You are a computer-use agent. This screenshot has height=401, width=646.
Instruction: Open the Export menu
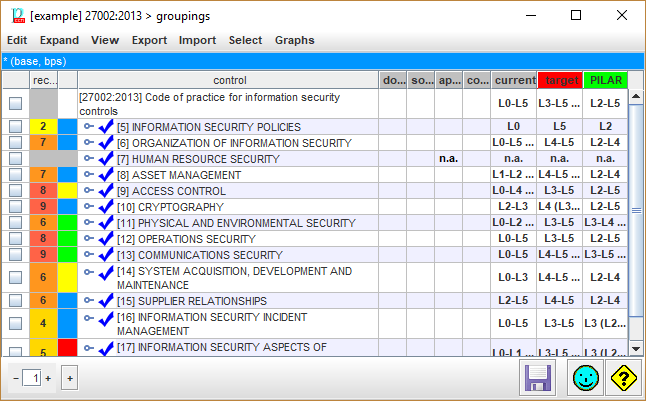click(x=149, y=40)
